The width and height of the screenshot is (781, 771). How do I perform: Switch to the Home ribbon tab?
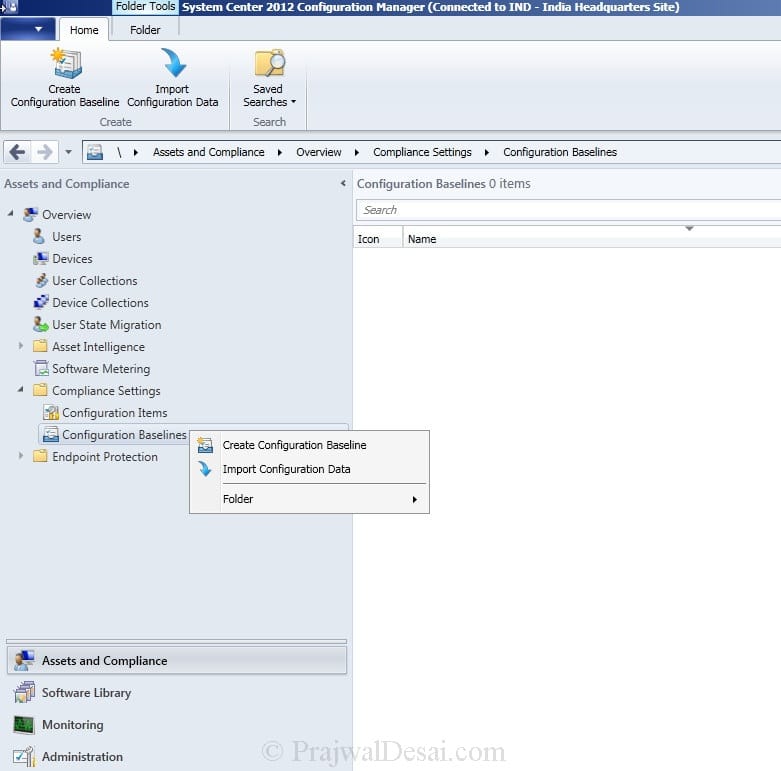(x=84, y=30)
